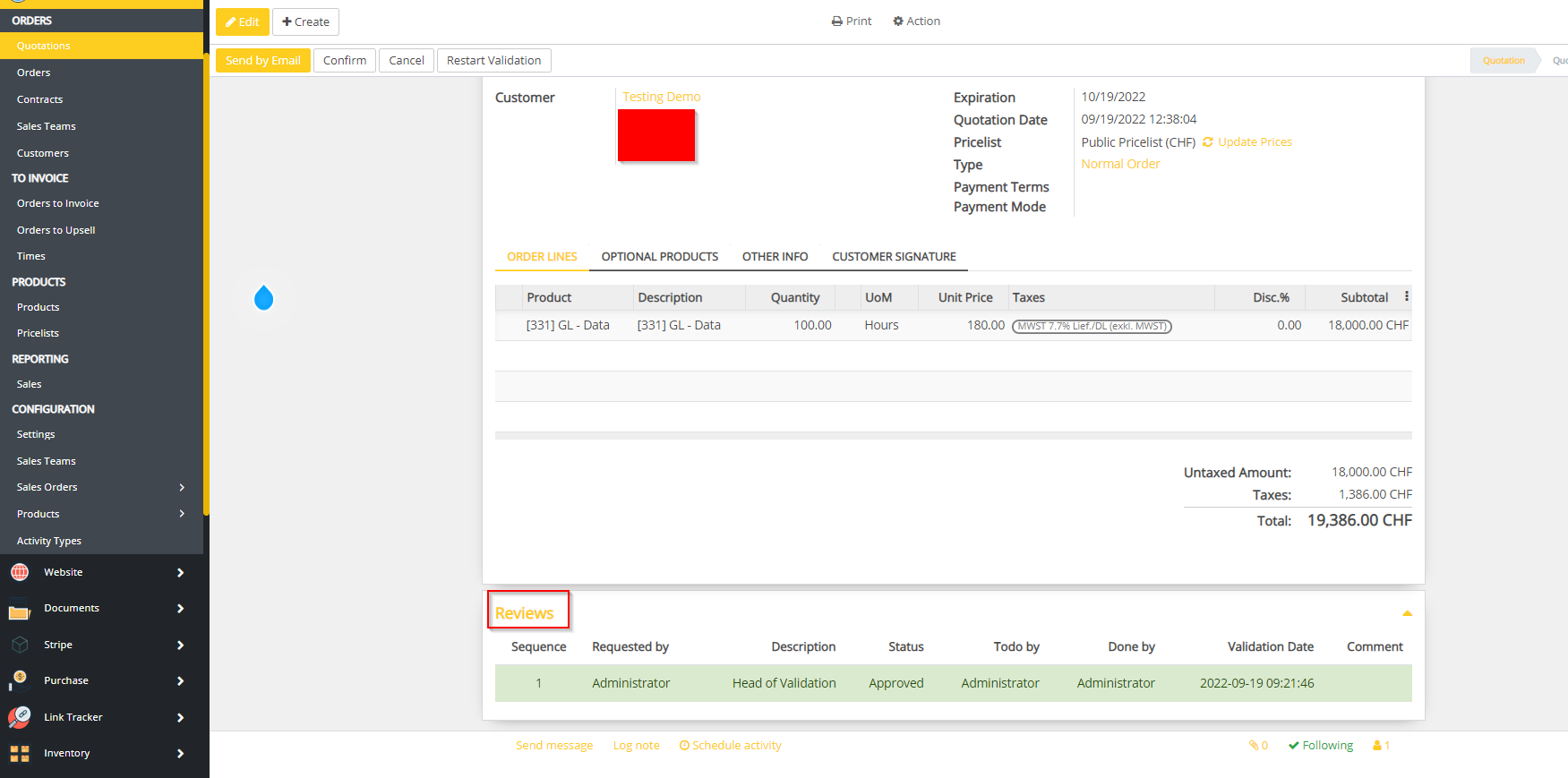The image size is (1568, 778).
Task: Click the Update Prices refresh link
Action: (1247, 142)
